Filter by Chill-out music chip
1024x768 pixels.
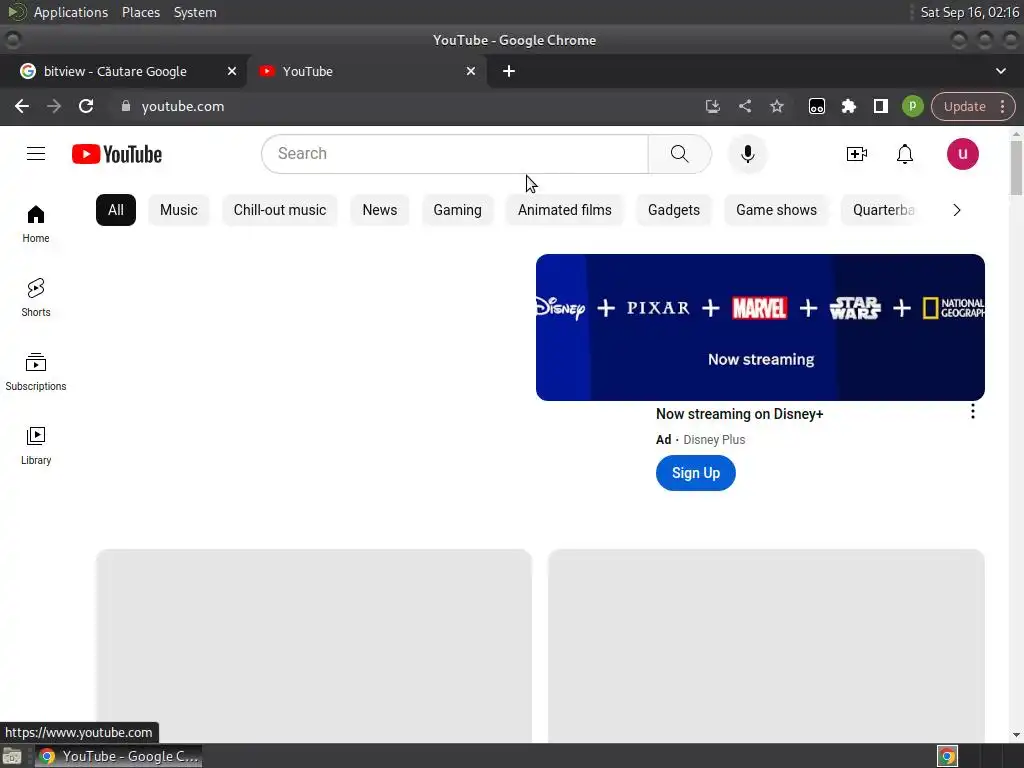pyautogui.click(x=280, y=210)
